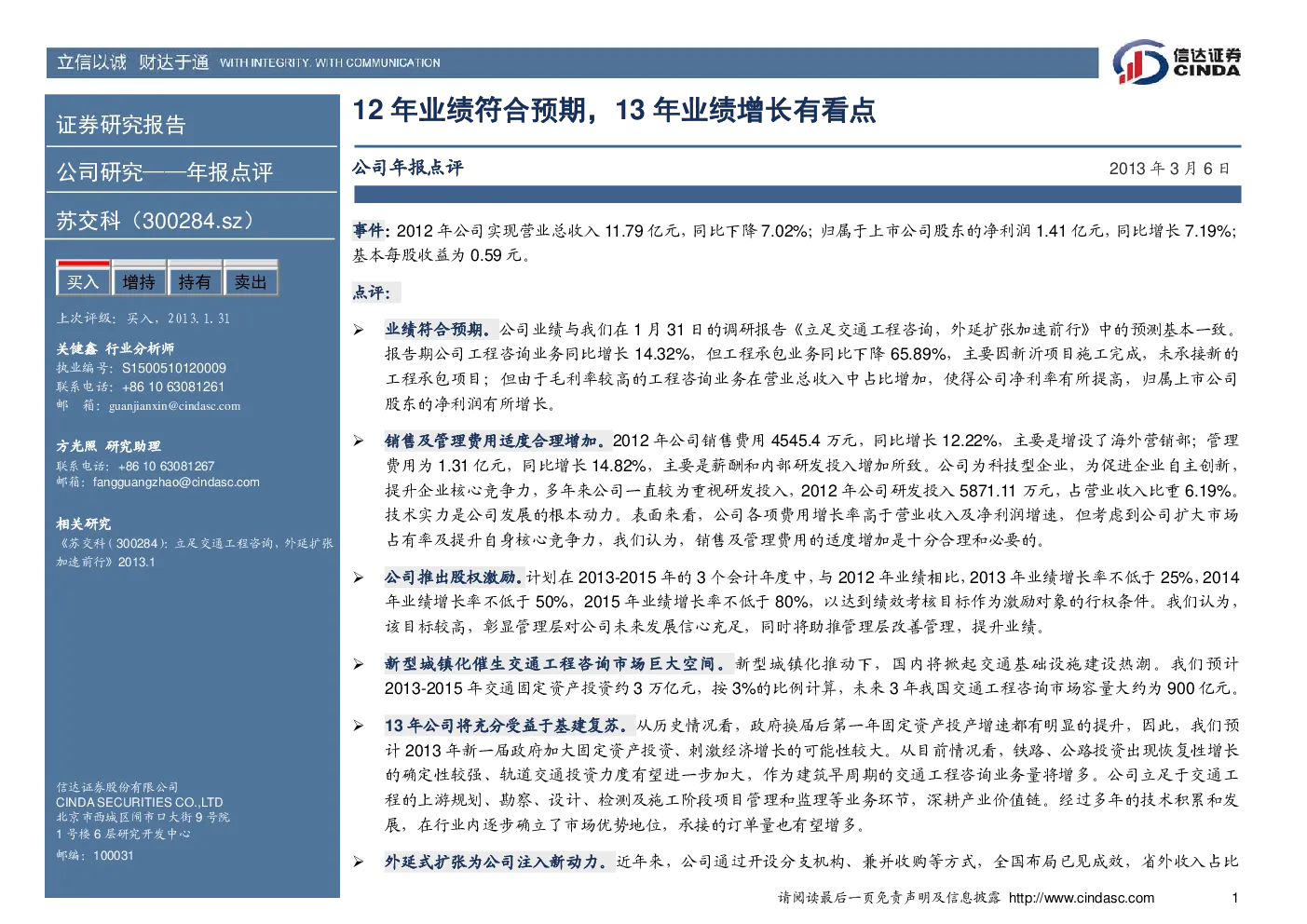Click the arrow bullet beside 新型城镇化催生
This screenshot has width=1307, height=924.
359,664
